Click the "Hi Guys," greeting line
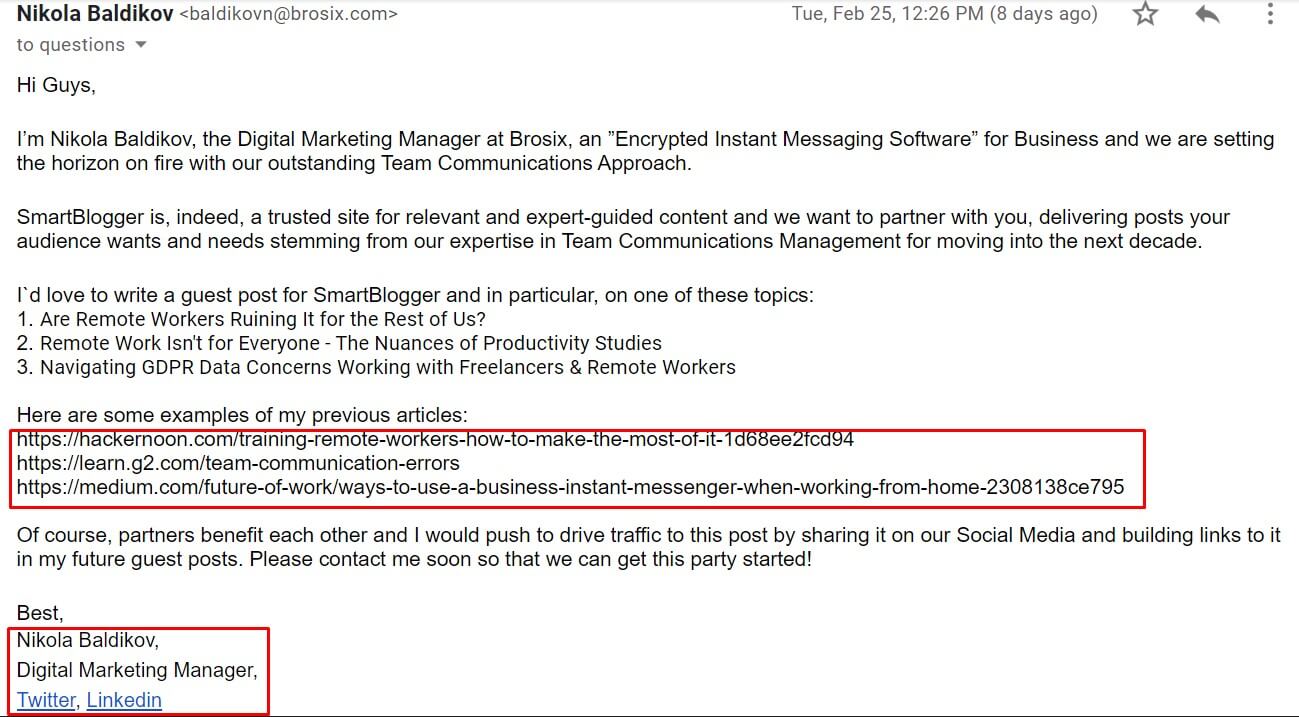 point(56,85)
